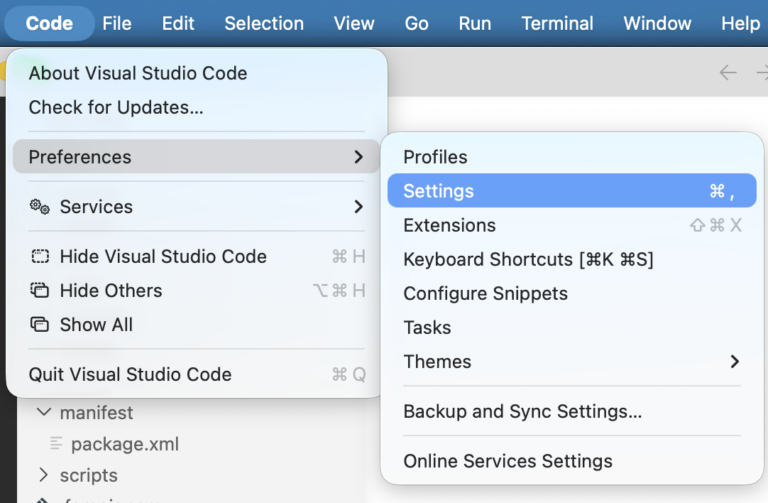
Task: Click the Preferences submenu chevron
Action: (x=359, y=157)
